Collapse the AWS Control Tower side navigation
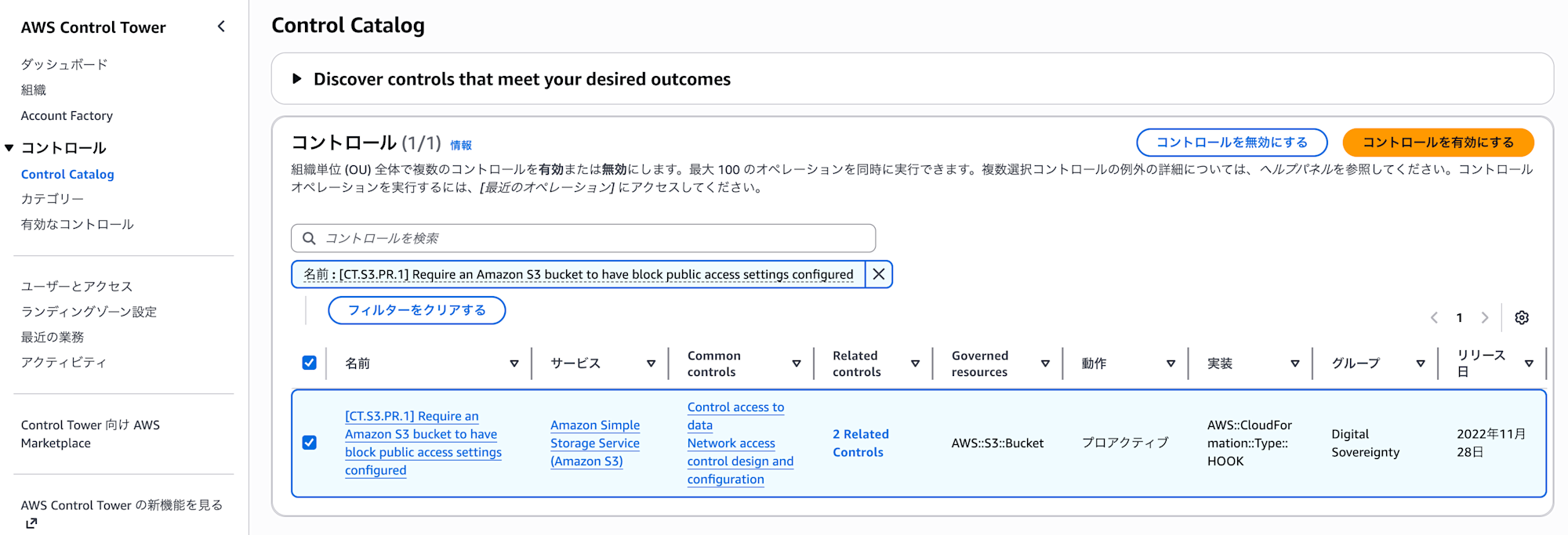The width and height of the screenshot is (1568, 535). tap(221, 27)
